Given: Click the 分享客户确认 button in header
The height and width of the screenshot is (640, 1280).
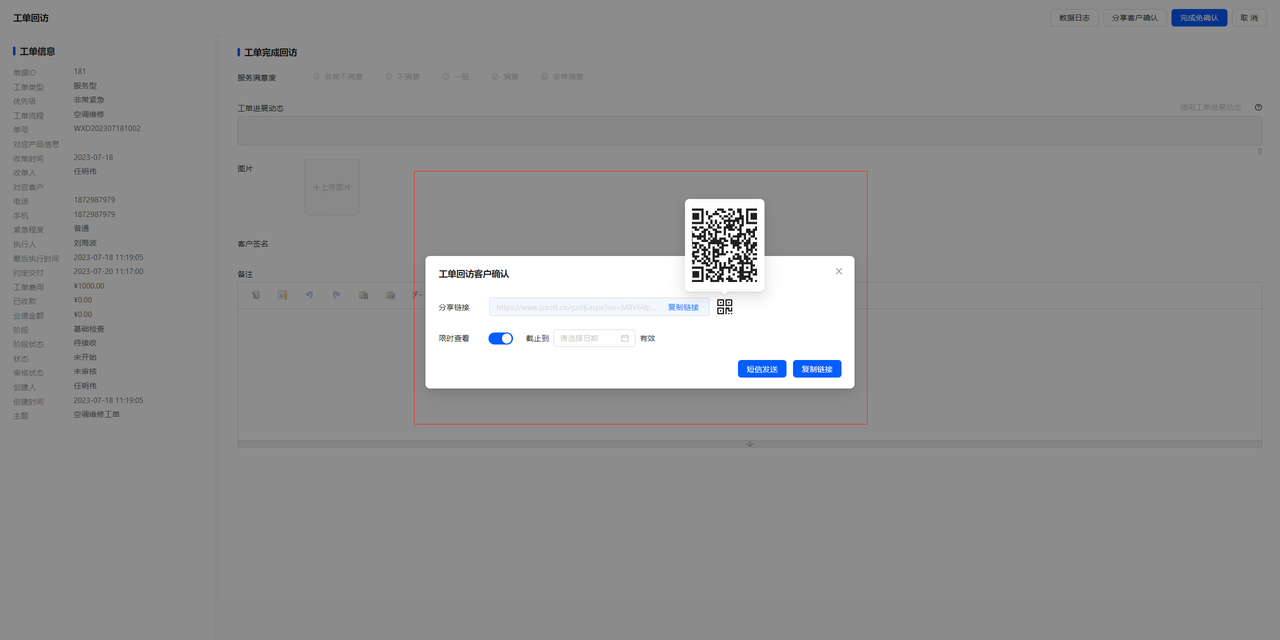Looking at the screenshot, I should point(1135,18).
